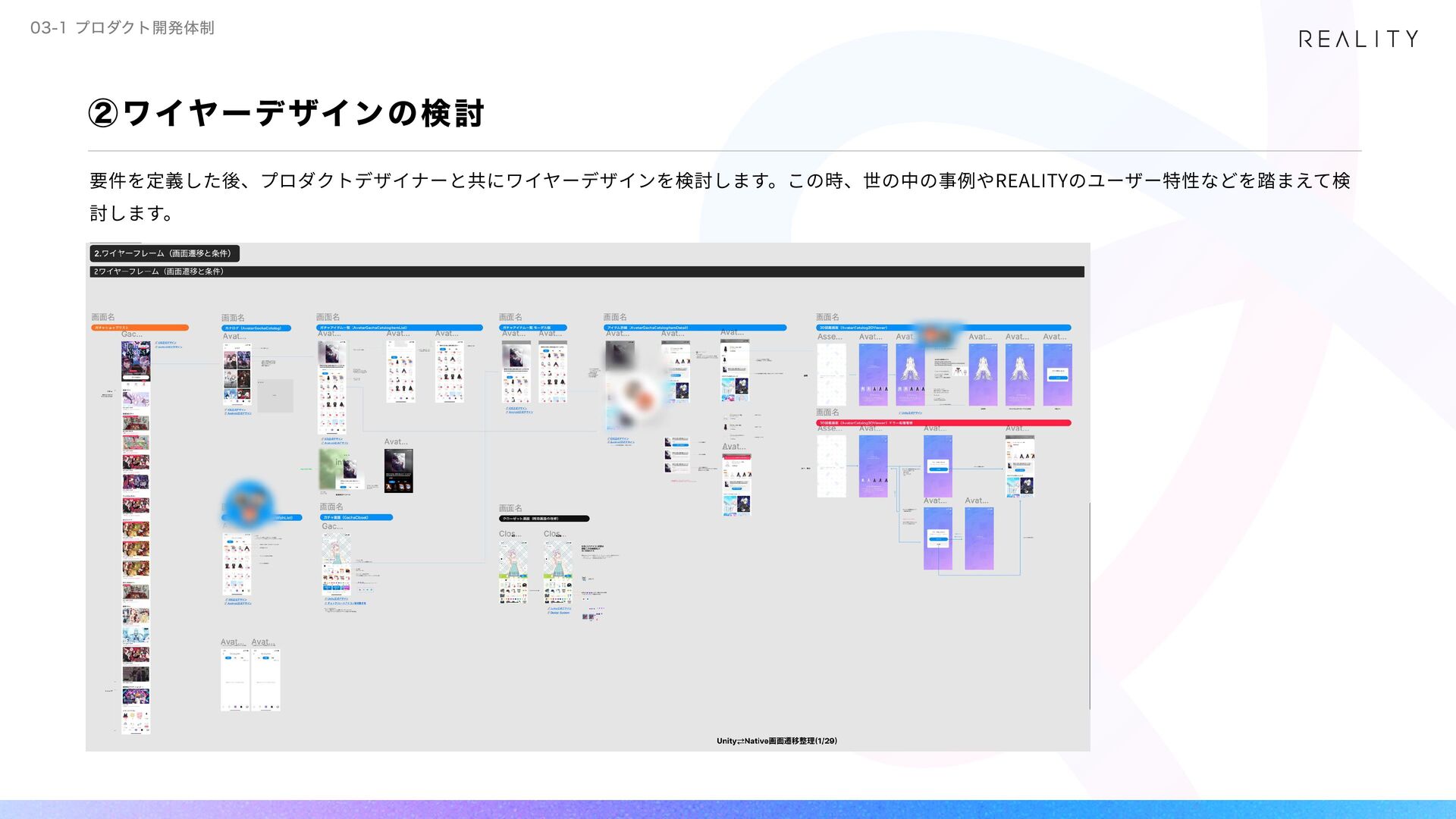Click the REALITY logo at top right
The height and width of the screenshot is (819, 1456).
pos(1357,39)
